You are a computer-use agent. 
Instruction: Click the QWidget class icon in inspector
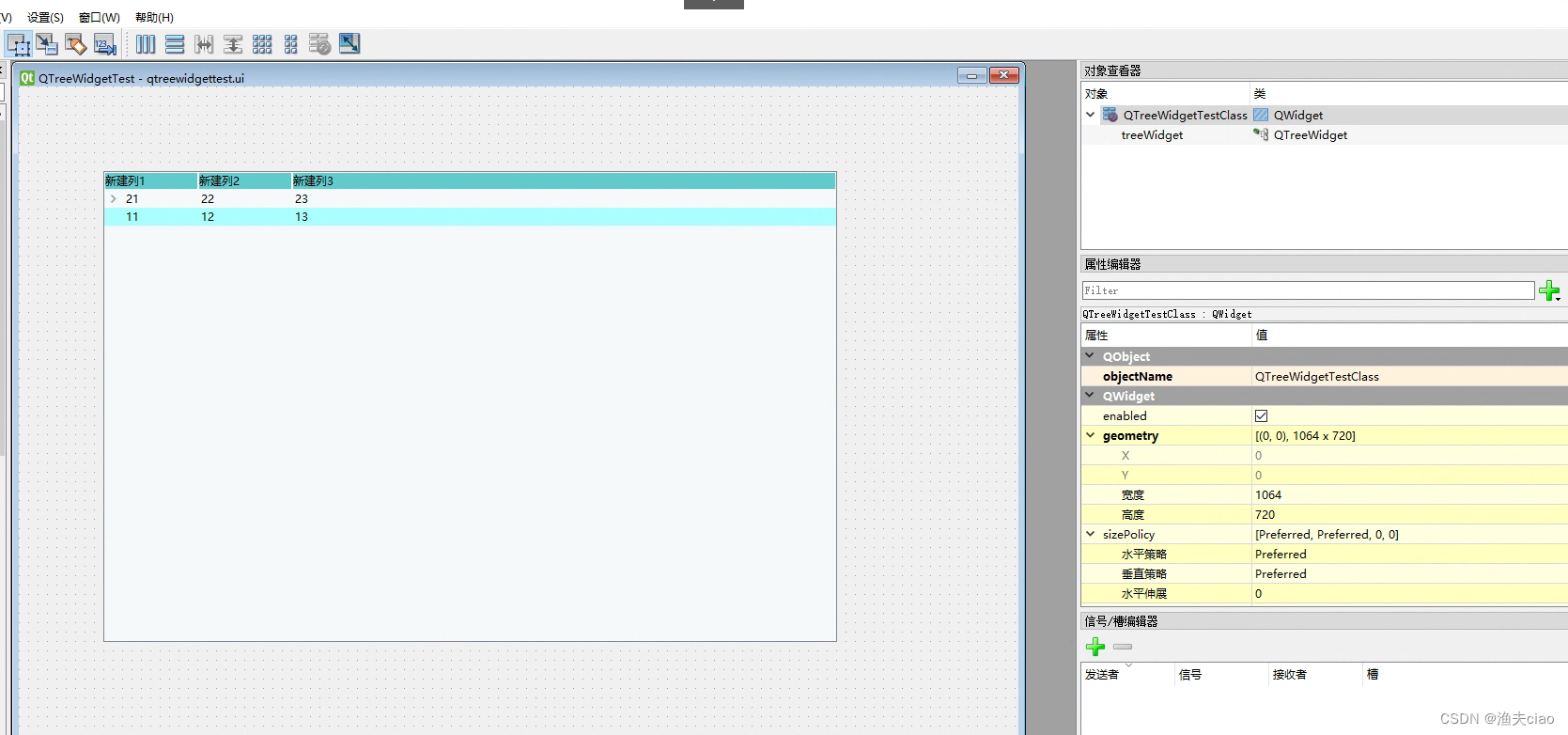click(1261, 115)
